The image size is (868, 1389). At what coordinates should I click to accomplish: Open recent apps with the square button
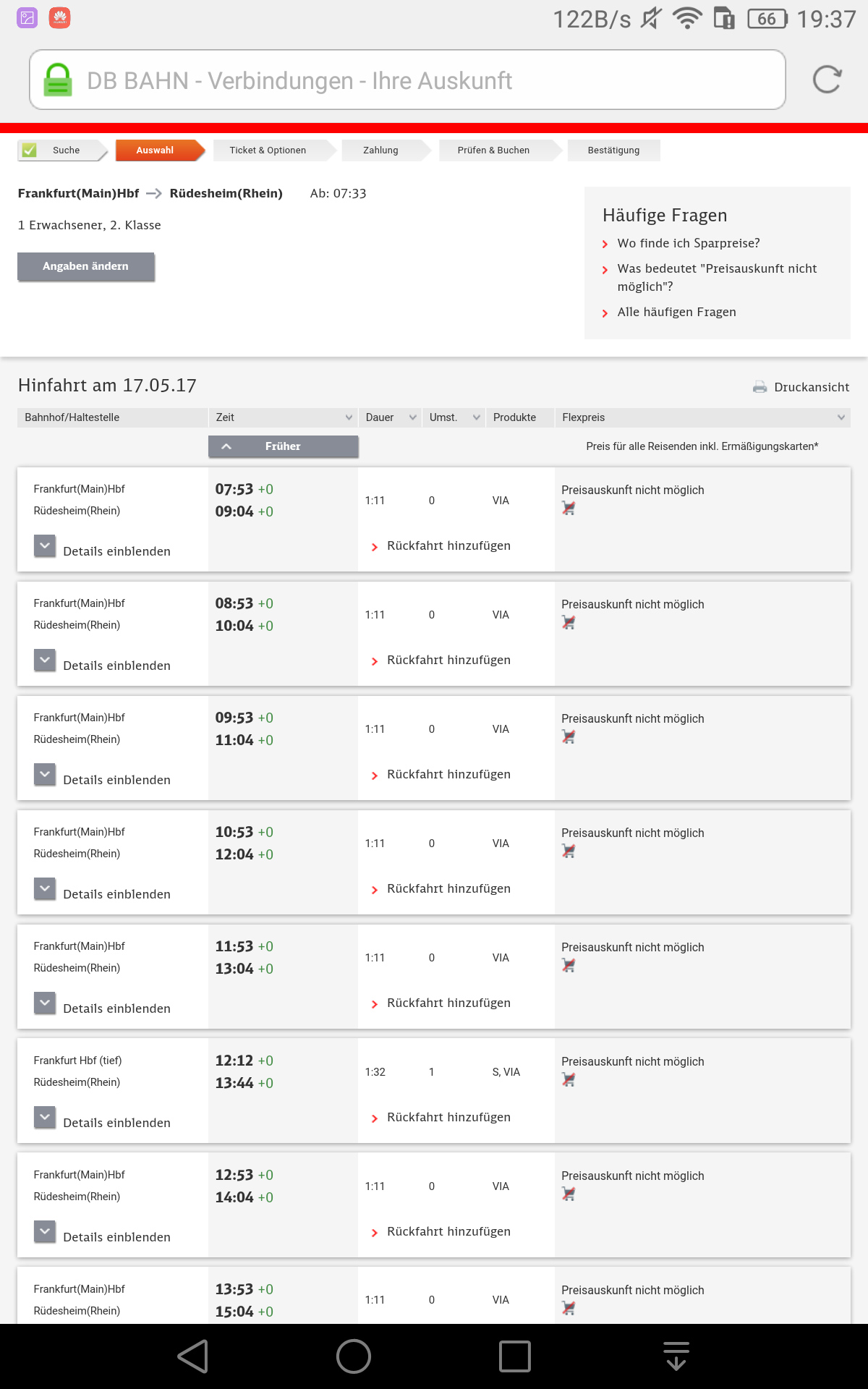click(515, 1356)
